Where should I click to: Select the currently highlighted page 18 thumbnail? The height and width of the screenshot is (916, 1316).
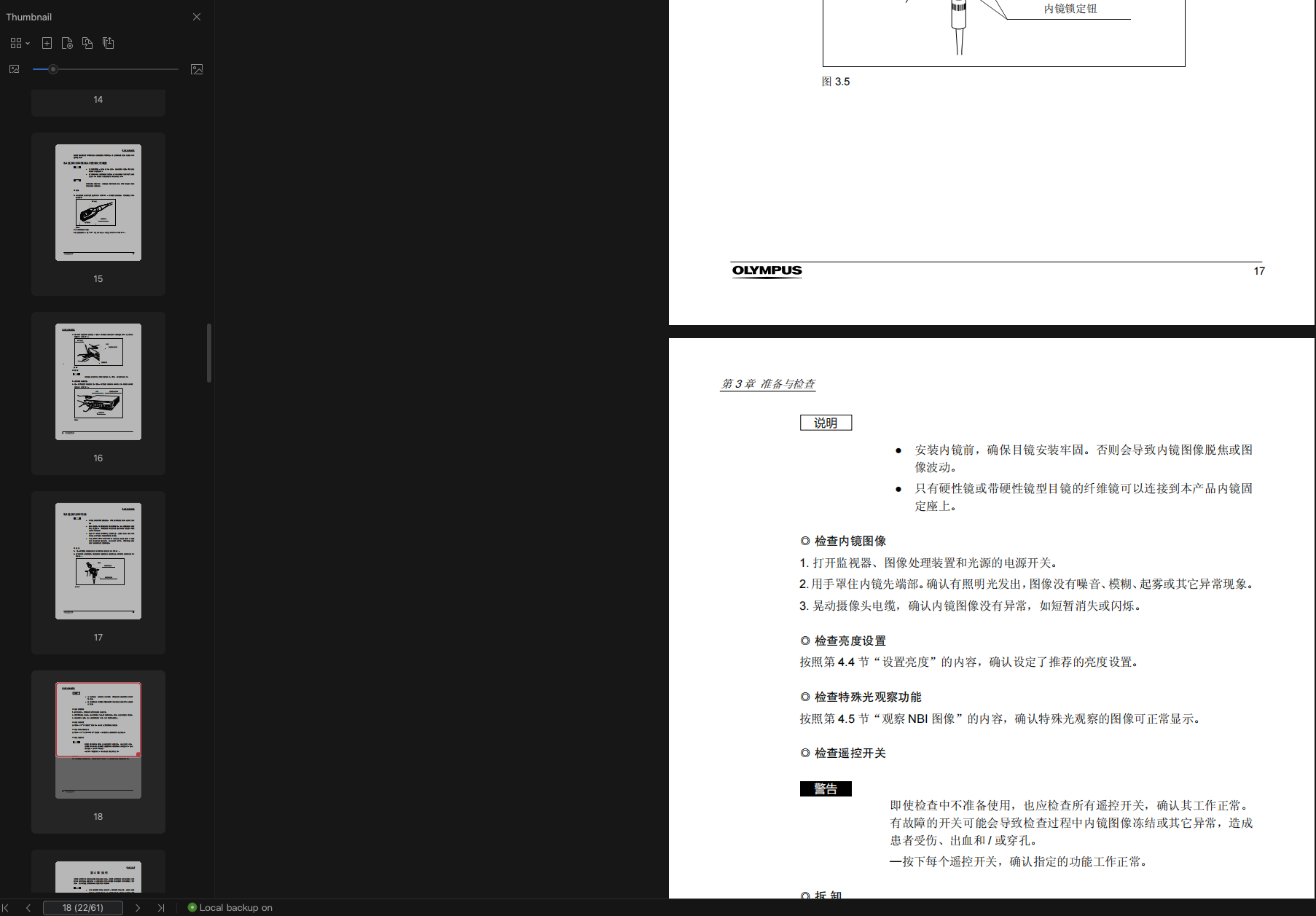coord(98,739)
